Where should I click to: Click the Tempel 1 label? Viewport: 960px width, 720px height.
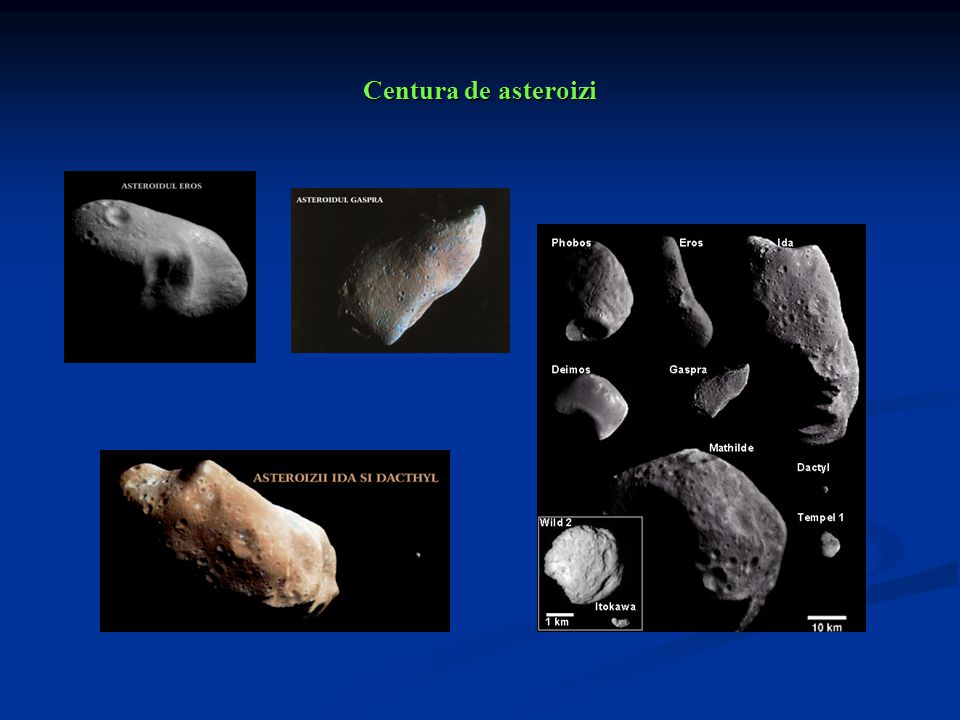click(820, 517)
